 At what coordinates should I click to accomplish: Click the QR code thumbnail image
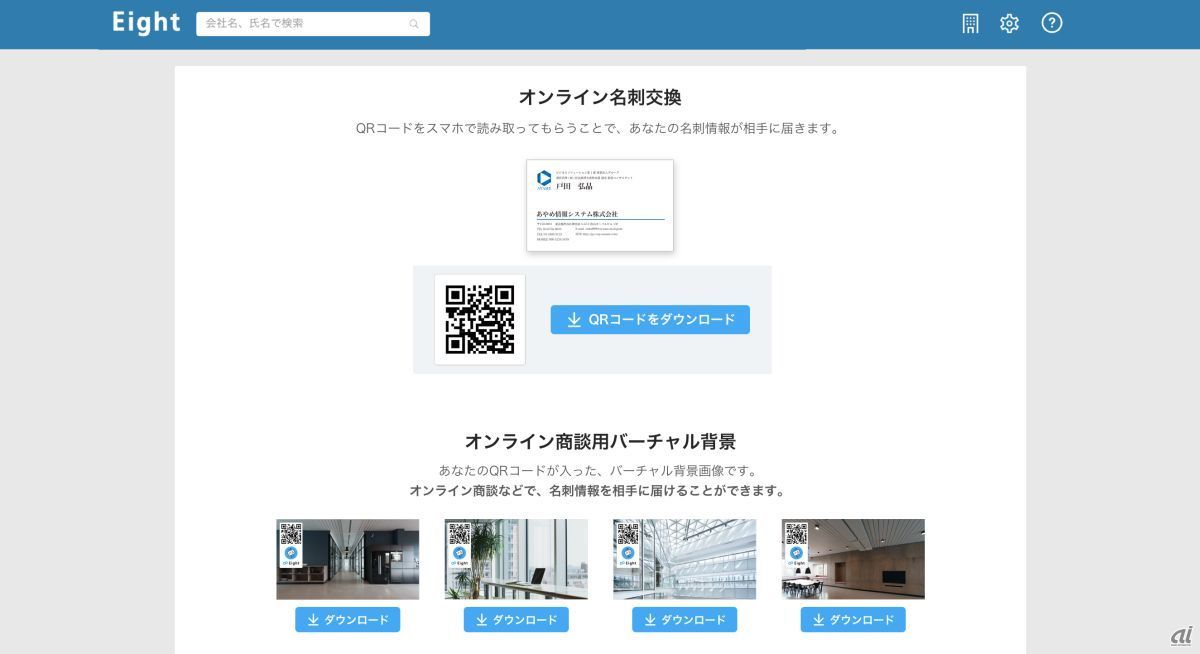pyautogui.click(x=480, y=320)
